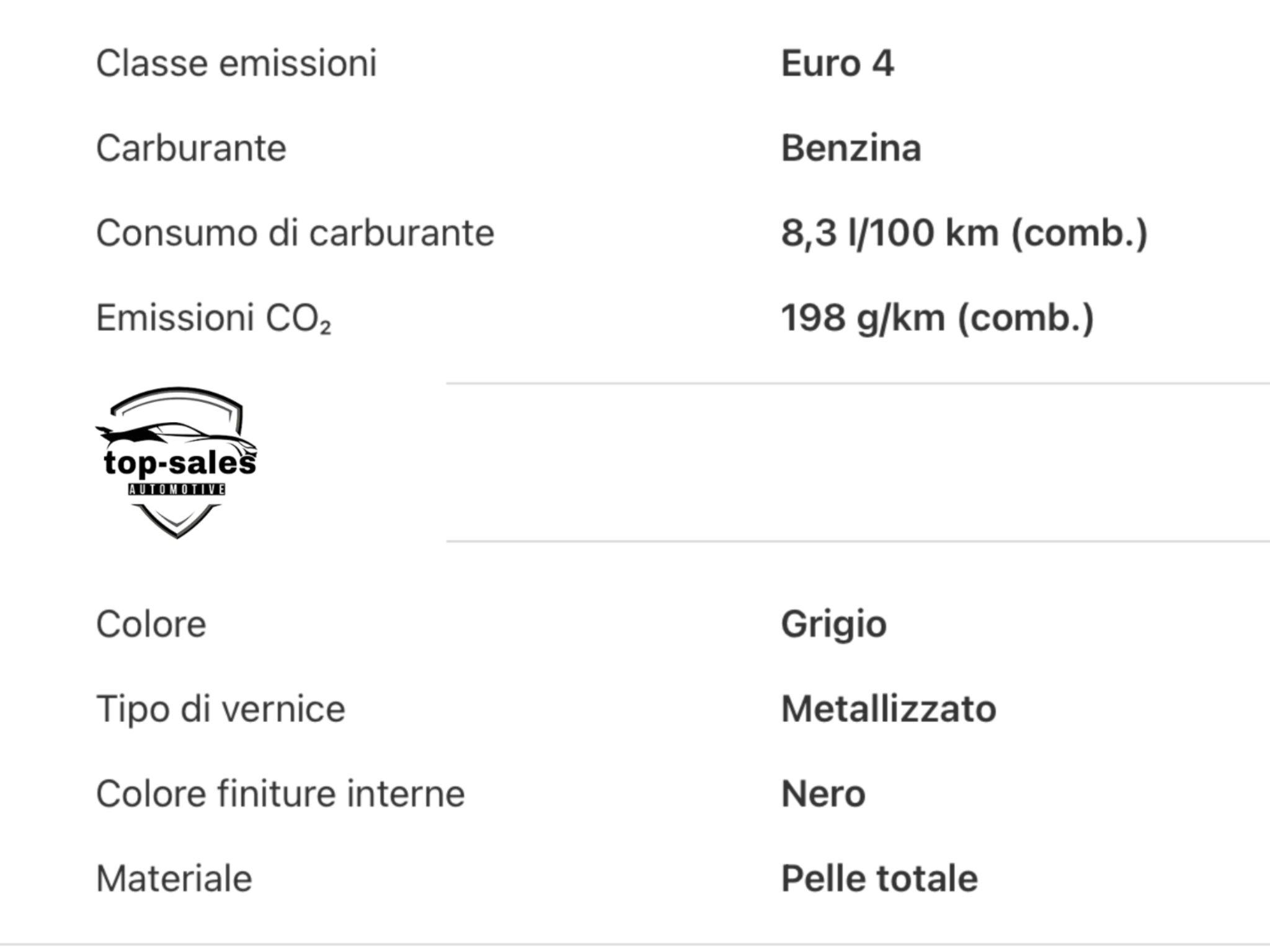Image resolution: width=1270 pixels, height=952 pixels.
Task: Select the 'Emissioni CO₂' label
Action: point(213,318)
